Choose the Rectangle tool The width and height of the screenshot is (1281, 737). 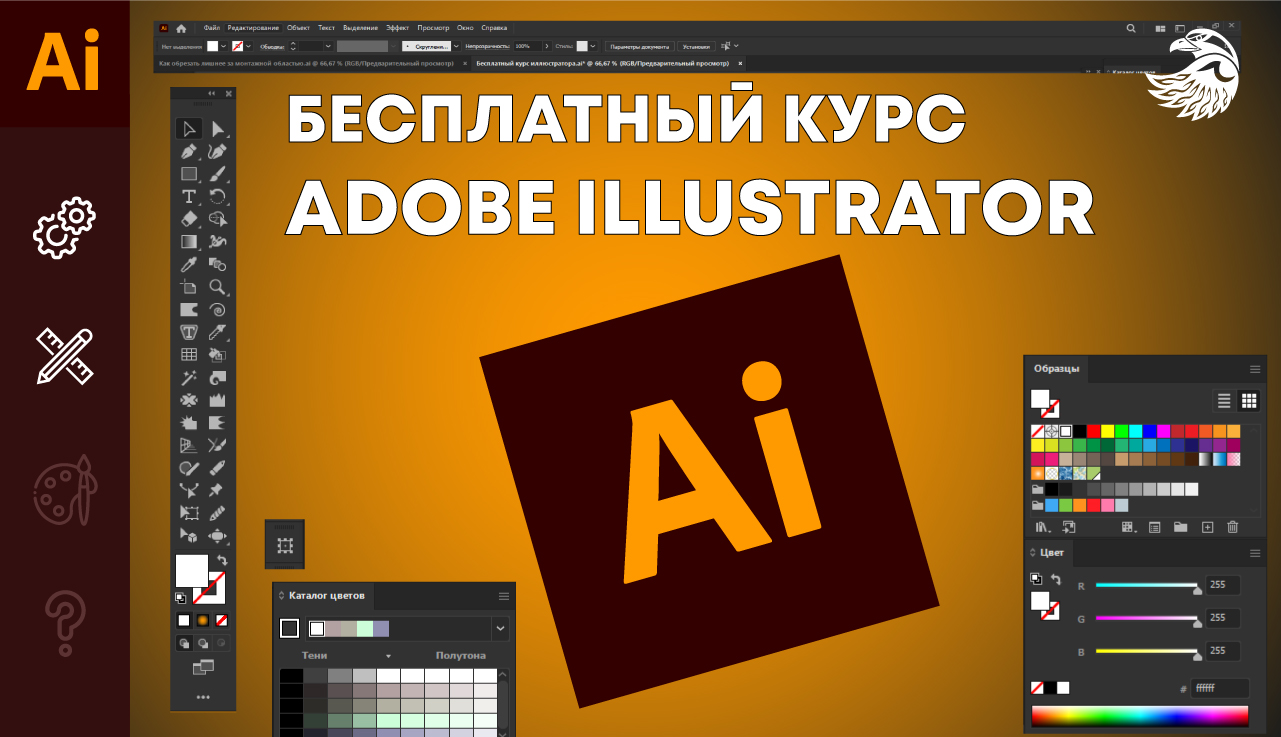188,174
